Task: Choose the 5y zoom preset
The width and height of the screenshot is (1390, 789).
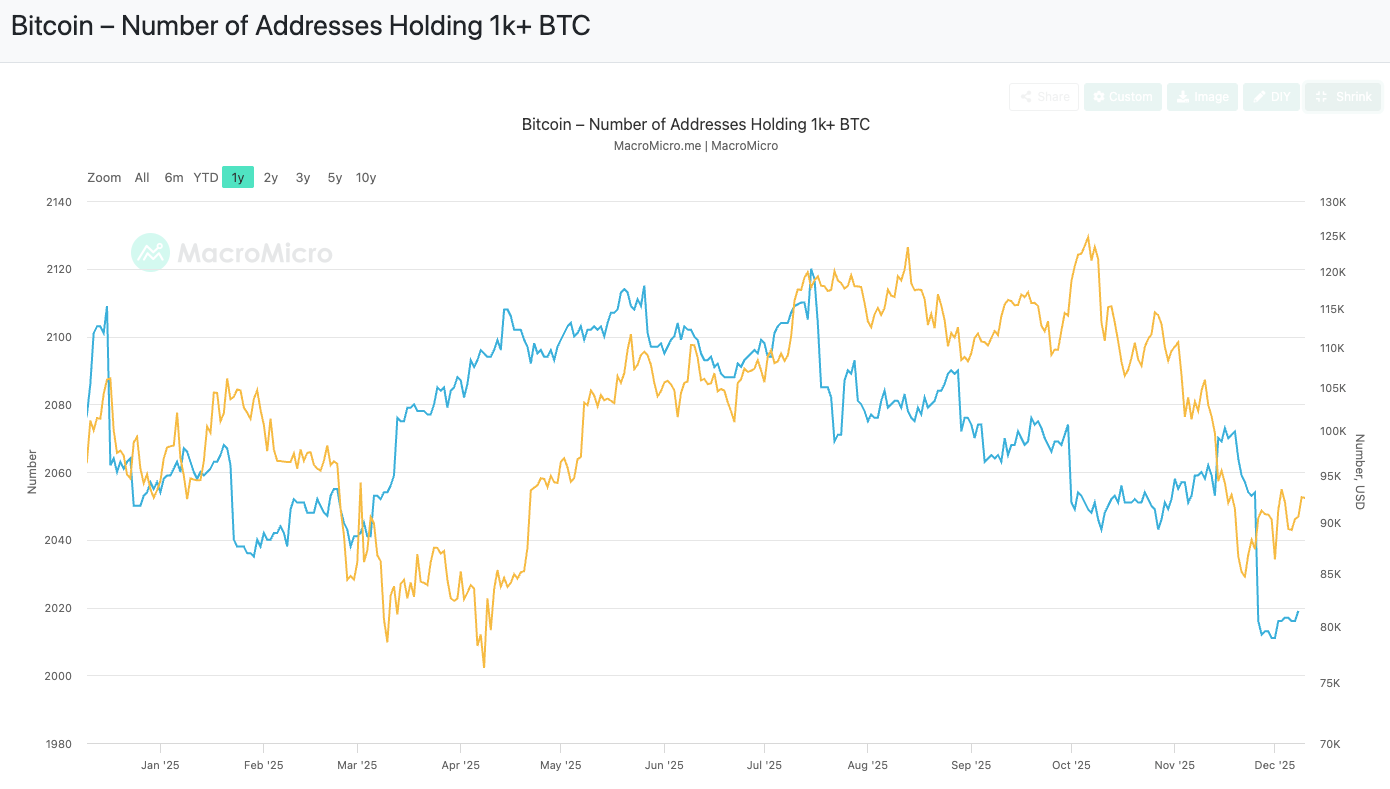Action: pos(334,177)
